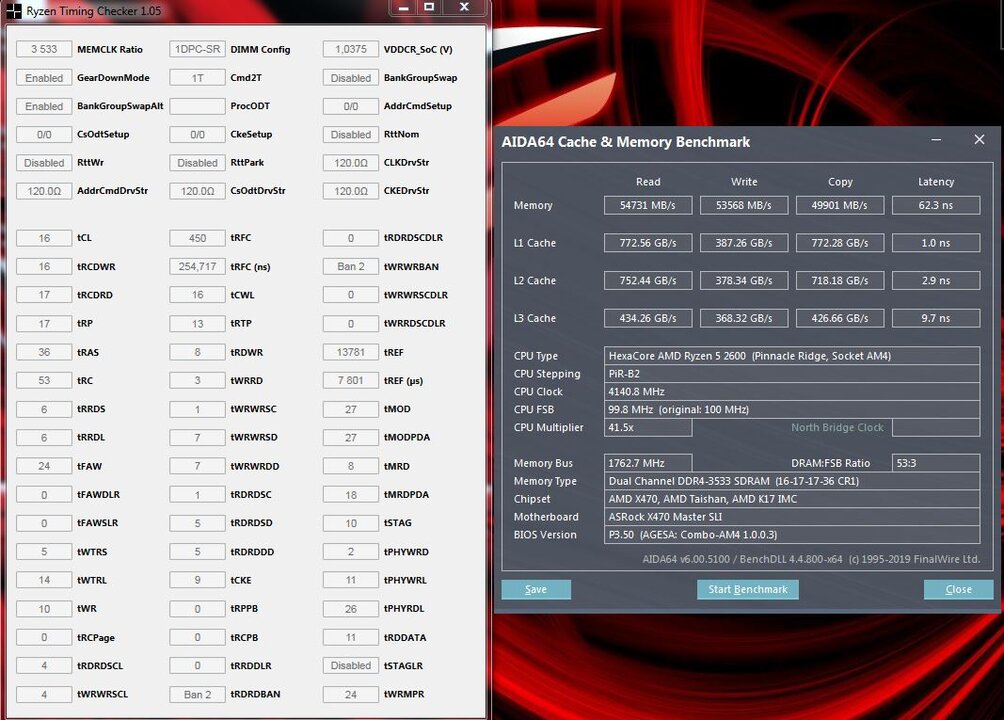Click the Memory Latency 62.3 ns value
This screenshot has height=720, width=1004.
pos(936,205)
